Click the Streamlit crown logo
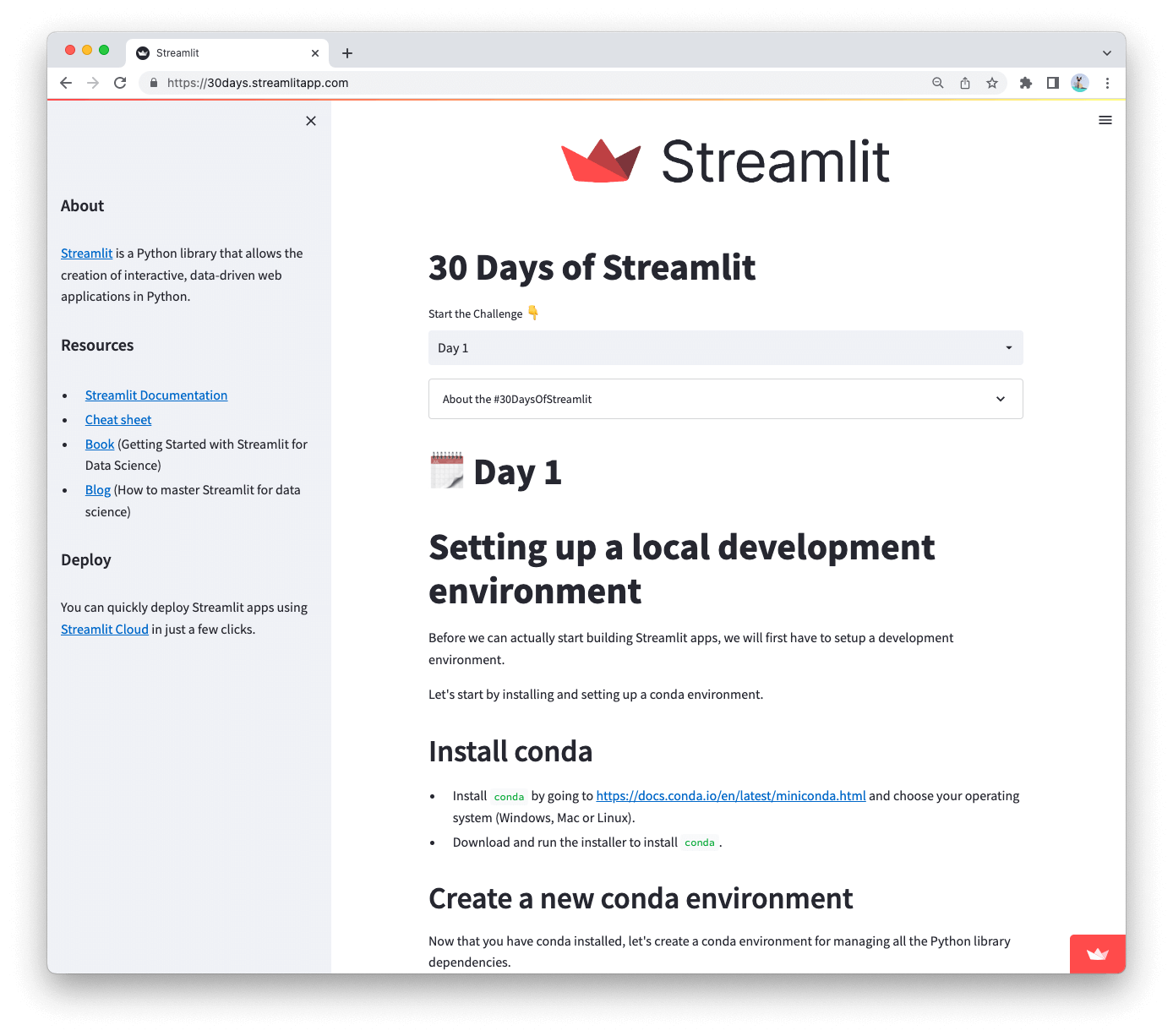The image size is (1173, 1036). click(x=600, y=161)
